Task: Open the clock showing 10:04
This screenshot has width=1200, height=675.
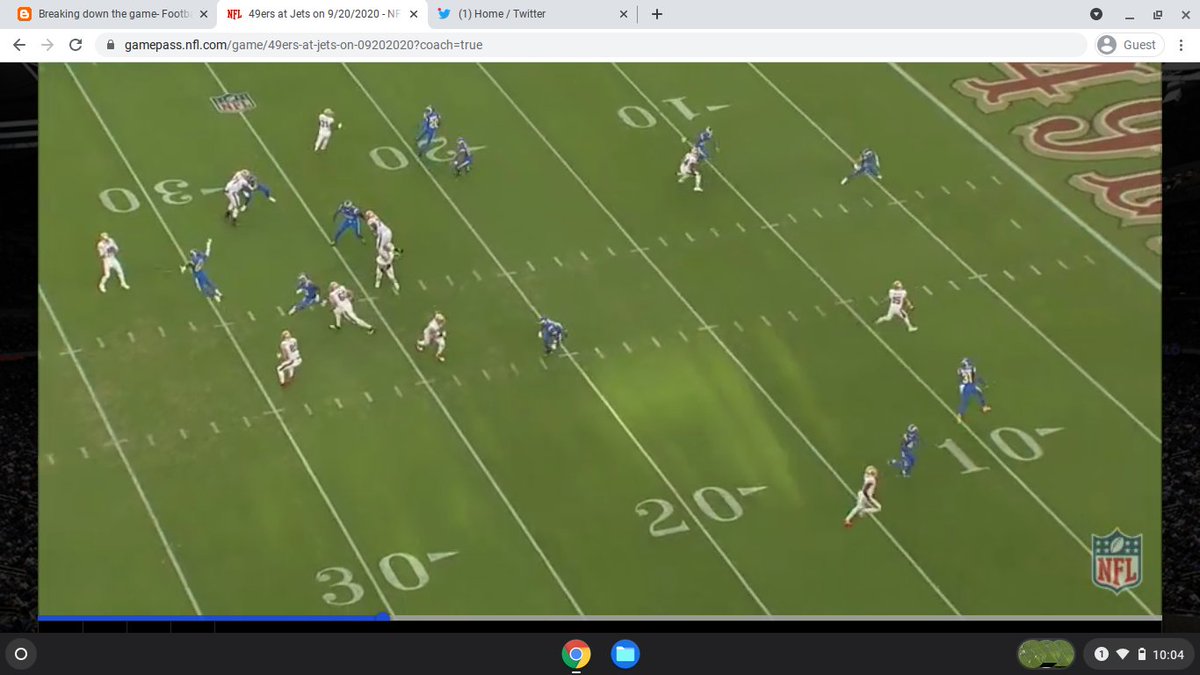Action: [1167, 655]
